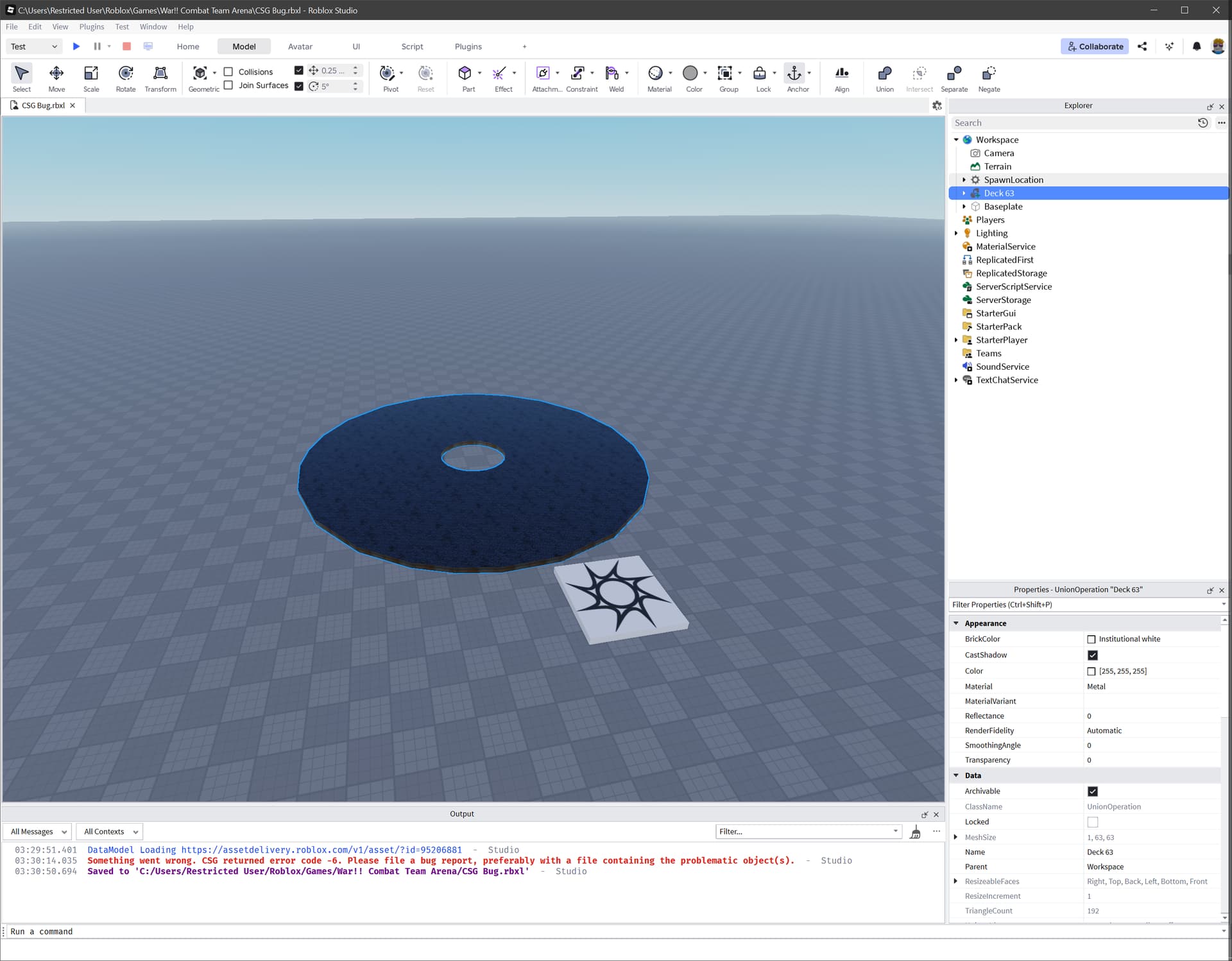Click the Collaborate button

(x=1095, y=47)
